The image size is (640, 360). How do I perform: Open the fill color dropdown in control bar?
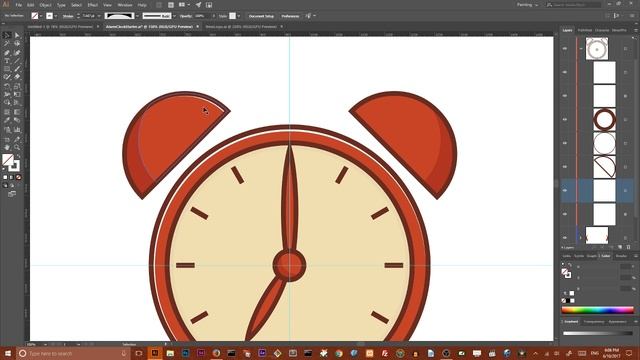point(41,16)
